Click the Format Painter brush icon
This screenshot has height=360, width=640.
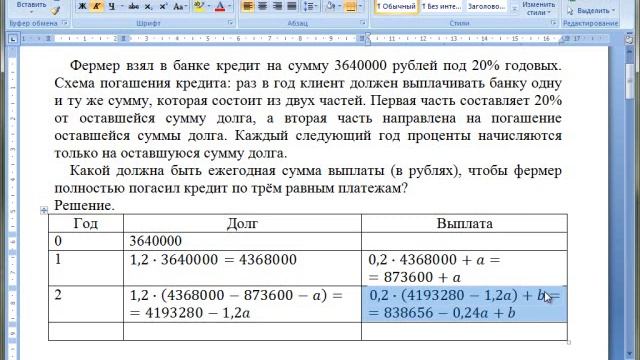tap(56, 11)
